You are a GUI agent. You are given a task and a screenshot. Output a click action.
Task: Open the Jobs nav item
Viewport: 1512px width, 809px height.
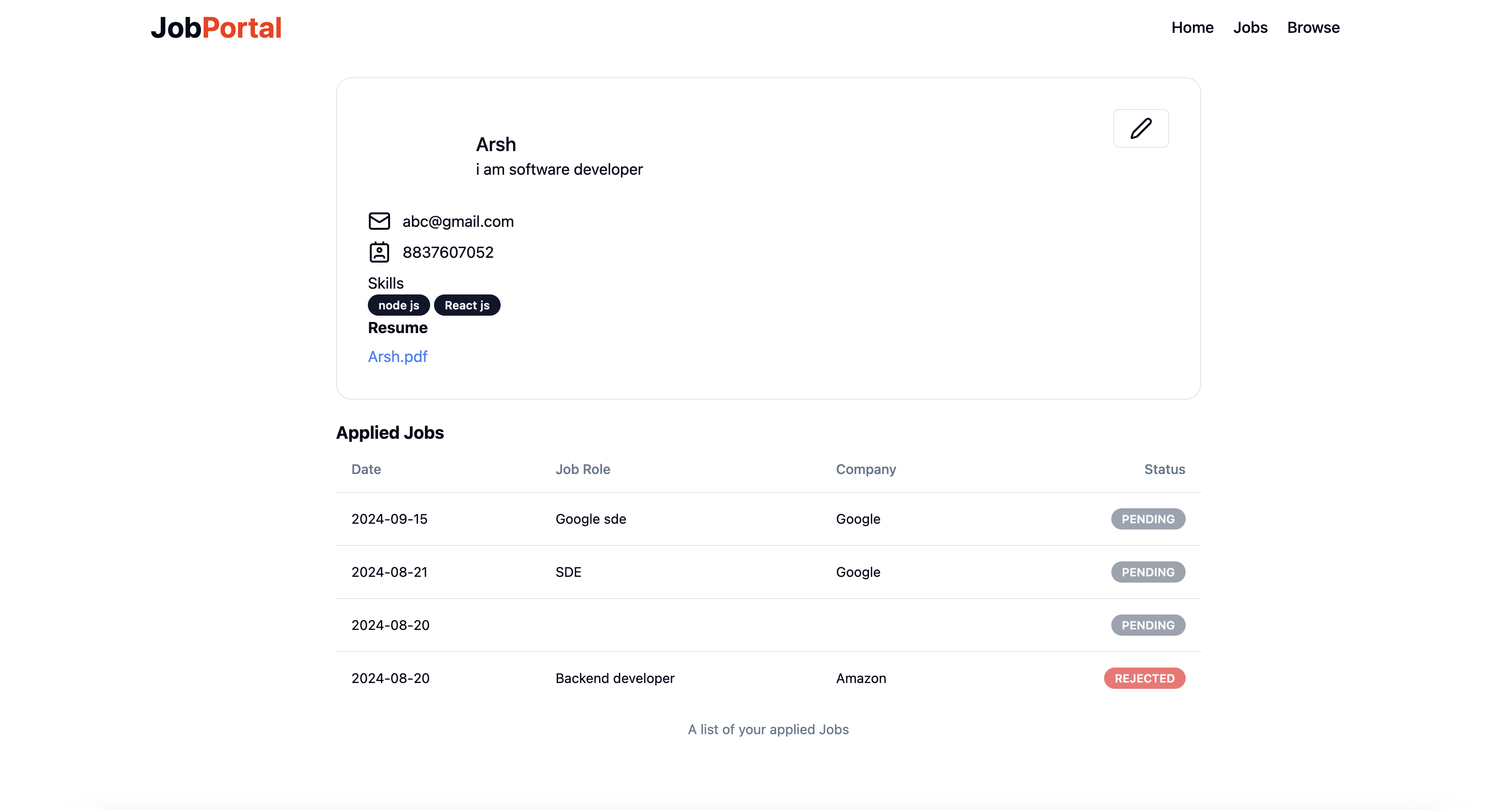point(1250,28)
